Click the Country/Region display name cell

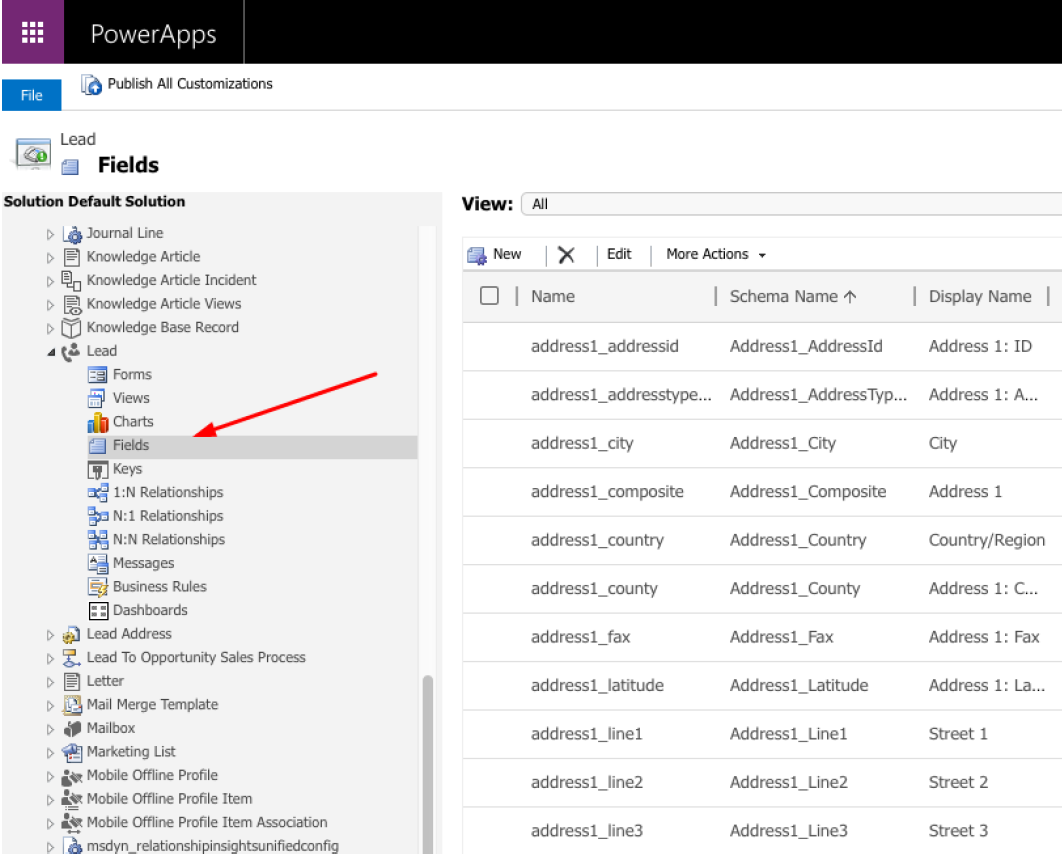click(x=986, y=540)
